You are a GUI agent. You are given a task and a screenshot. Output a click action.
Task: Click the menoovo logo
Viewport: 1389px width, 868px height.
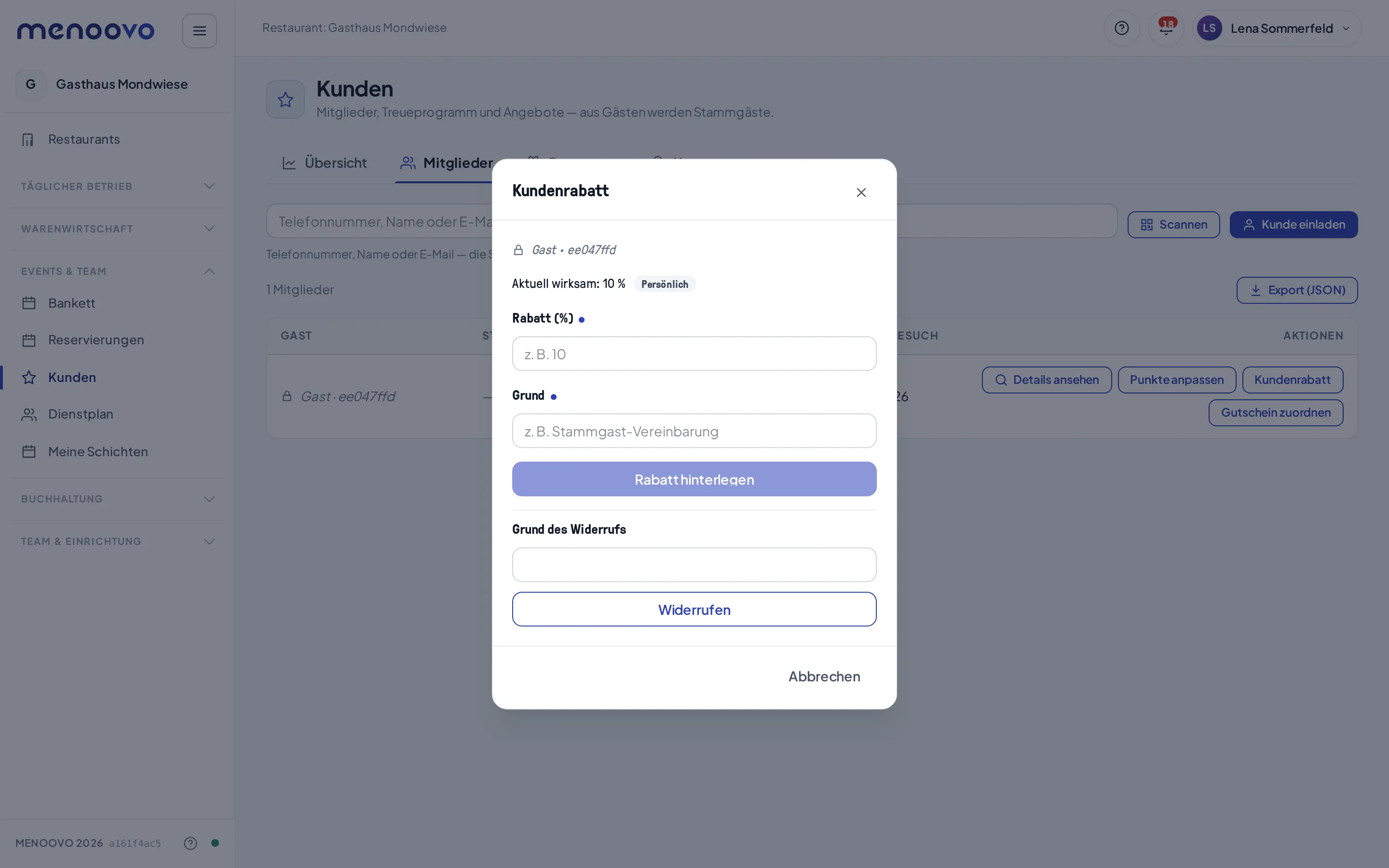(x=85, y=31)
